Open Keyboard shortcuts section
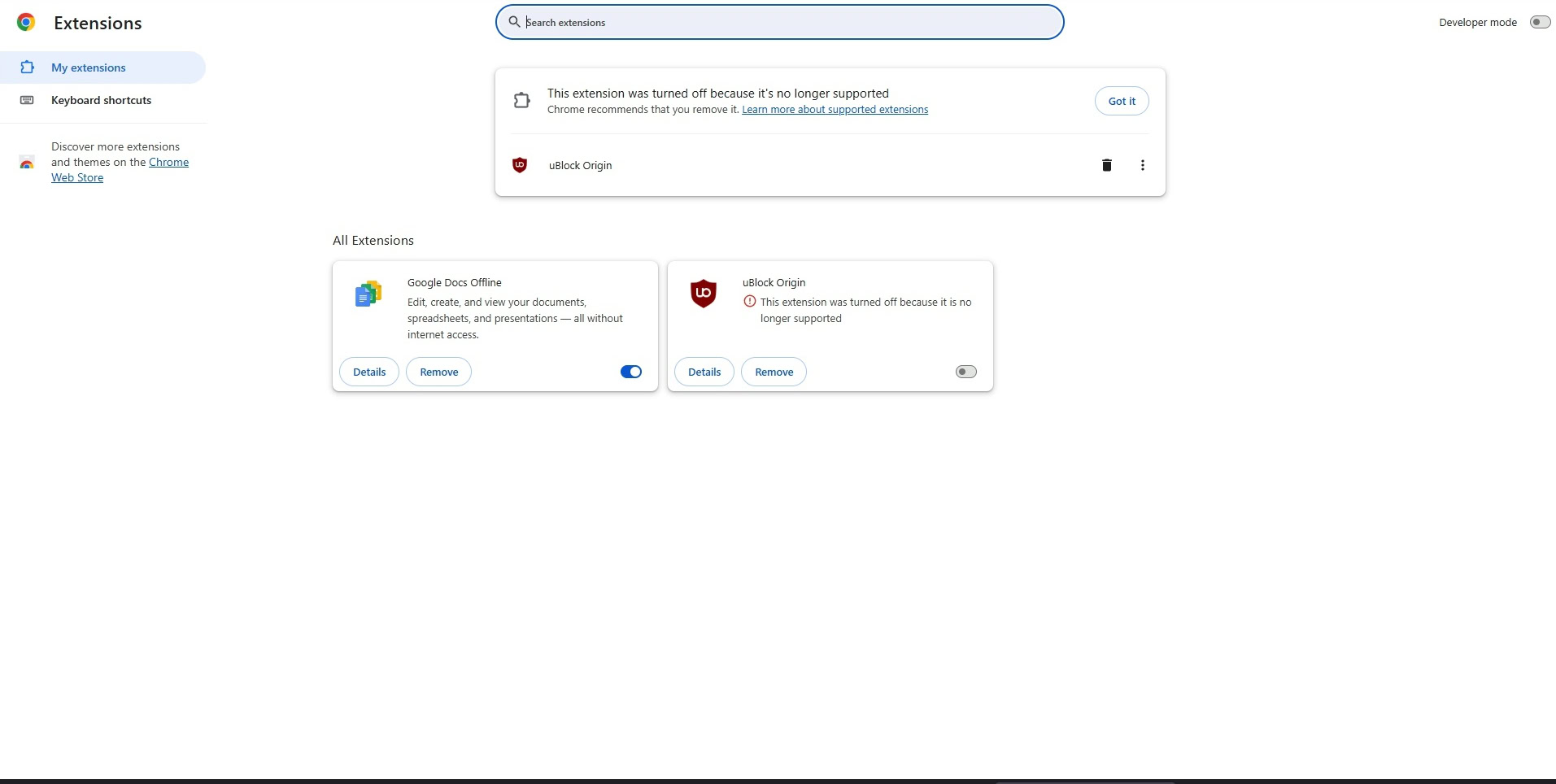The image size is (1556, 784). 102,100
